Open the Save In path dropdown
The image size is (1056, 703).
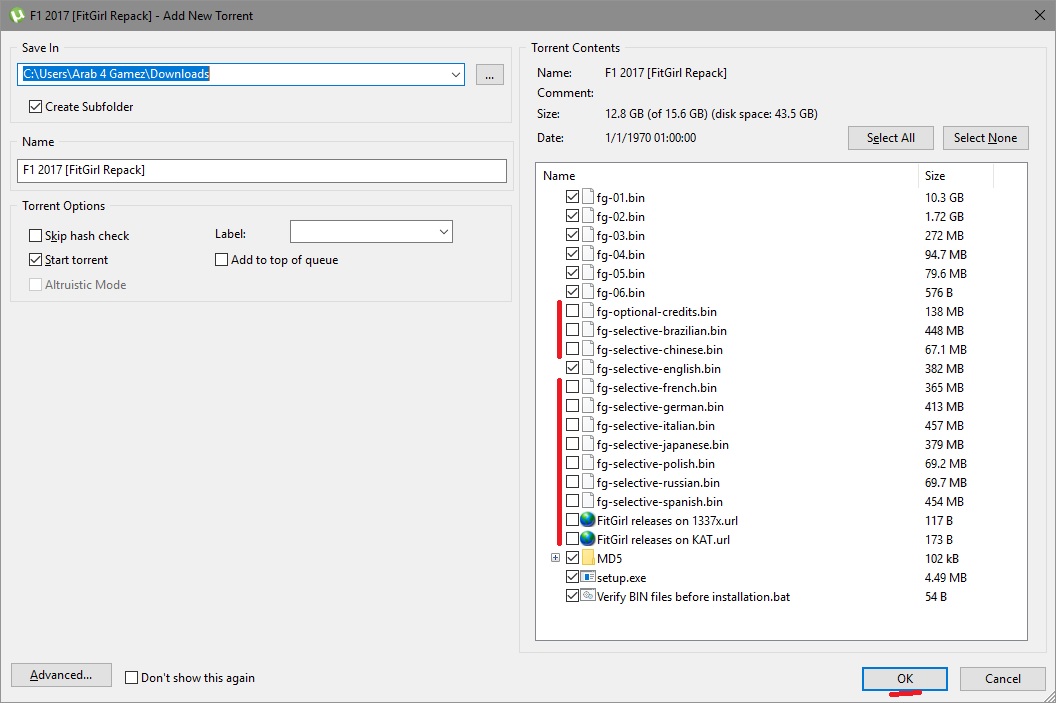[x=456, y=74]
